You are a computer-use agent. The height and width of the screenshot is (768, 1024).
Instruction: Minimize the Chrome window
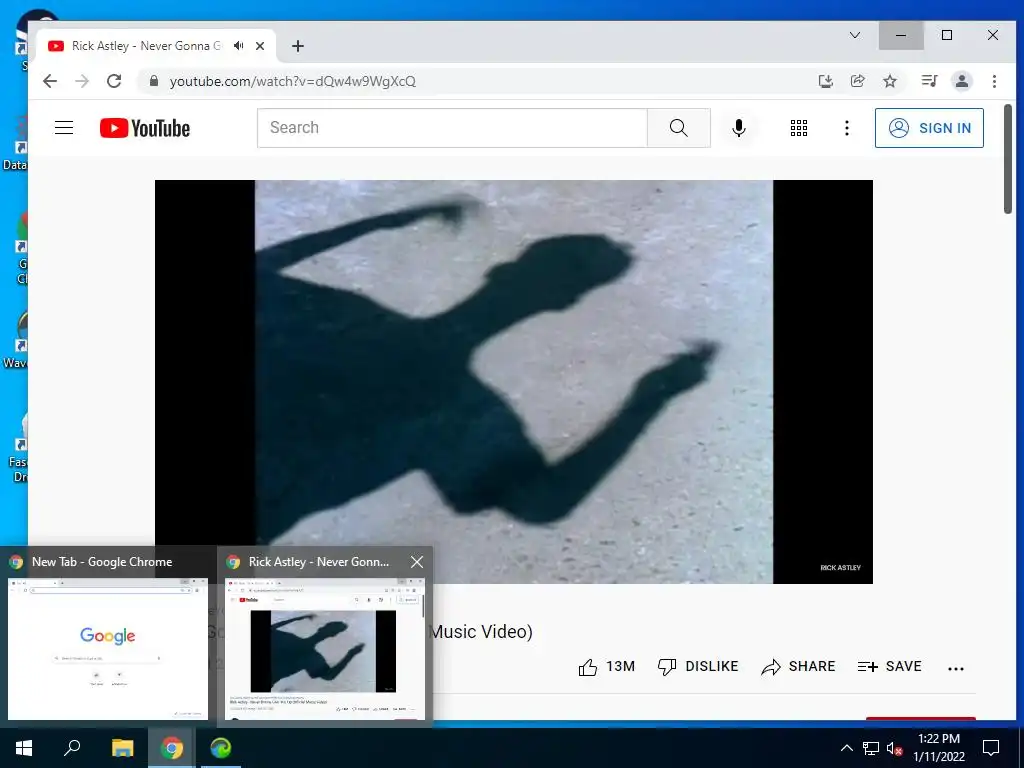point(901,35)
